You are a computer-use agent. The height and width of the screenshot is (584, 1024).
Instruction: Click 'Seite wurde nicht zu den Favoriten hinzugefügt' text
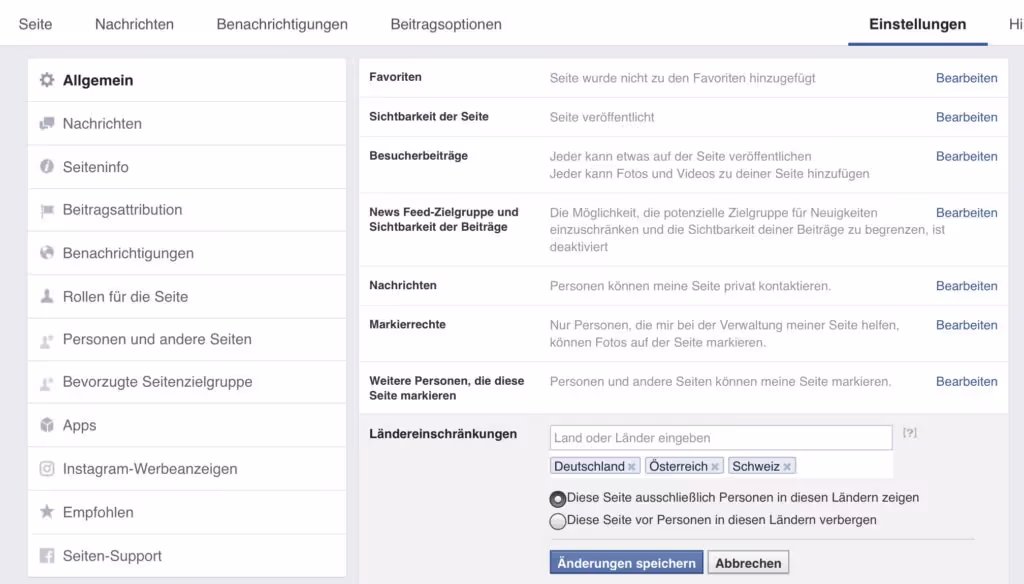pyautogui.click(x=682, y=78)
